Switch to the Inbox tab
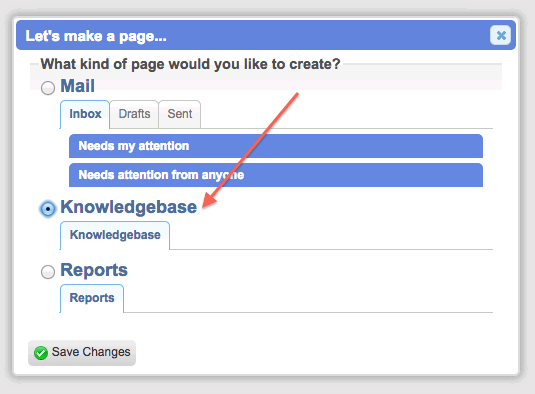The height and width of the screenshot is (394, 535). pos(85,114)
